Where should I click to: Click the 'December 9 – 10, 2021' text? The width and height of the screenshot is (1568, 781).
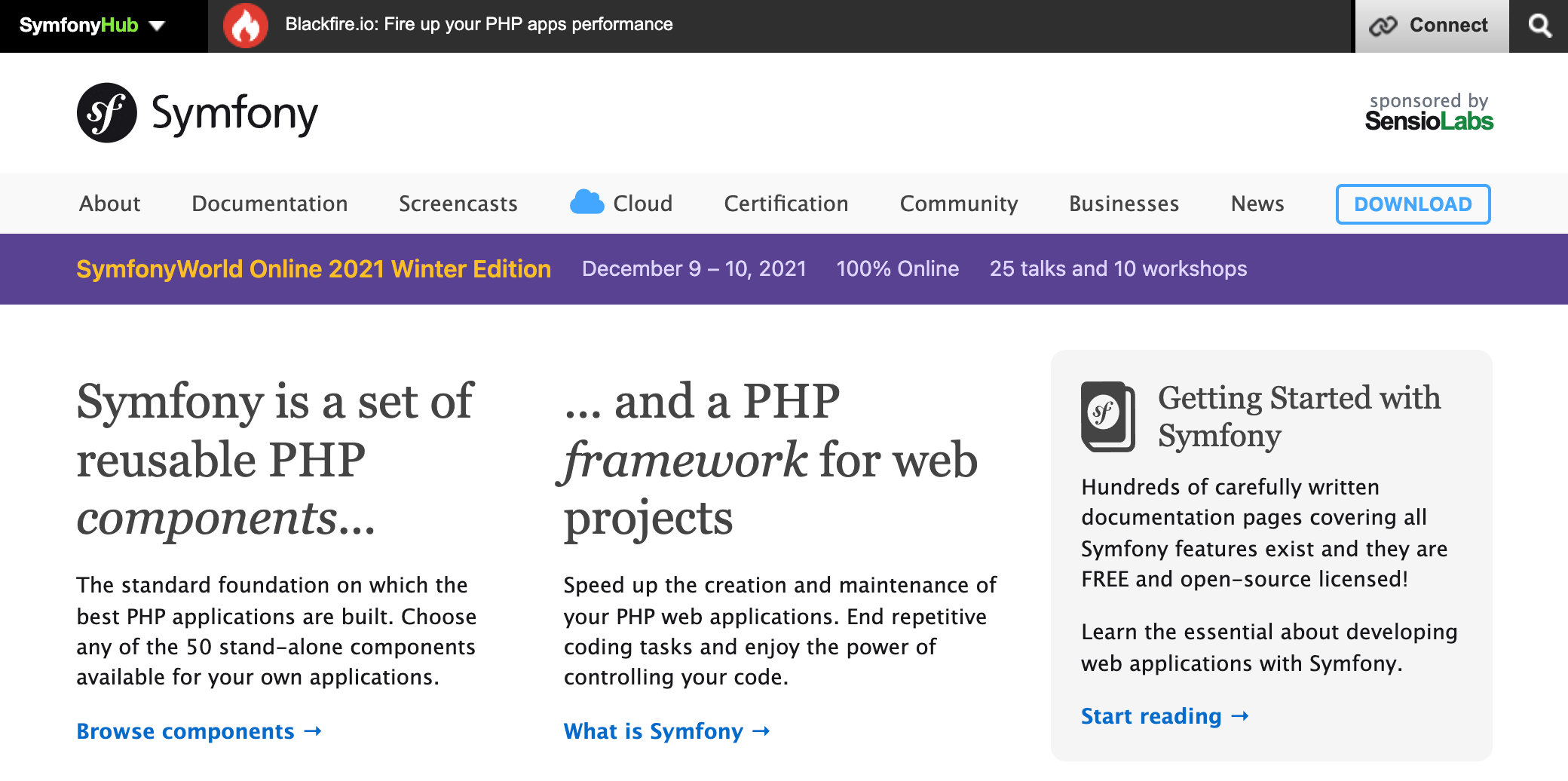coord(694,269)
